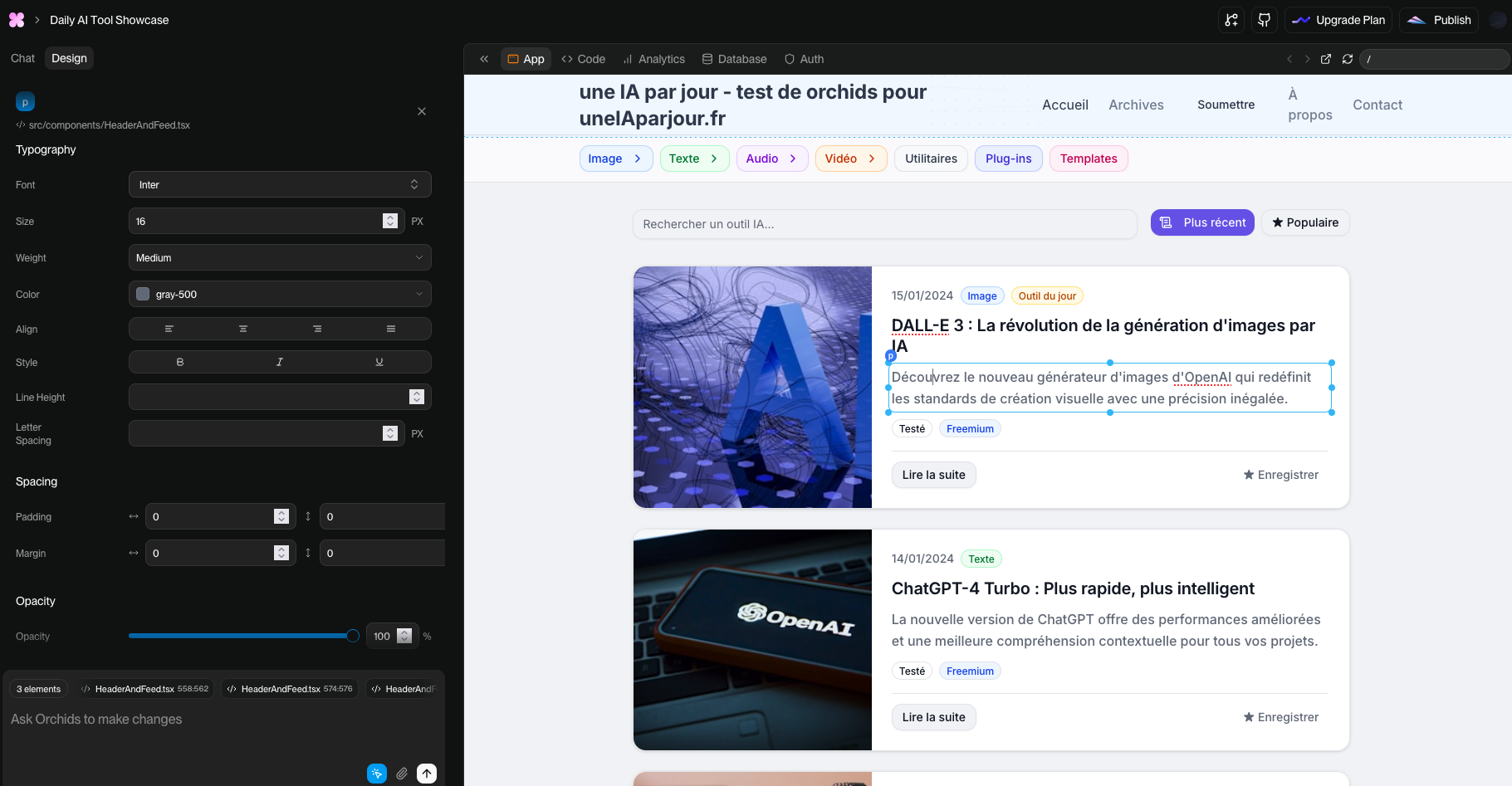Click the Rechercher un outil IA search field
The height and width of the screenshot is (786, 1512).
point(884,224)
